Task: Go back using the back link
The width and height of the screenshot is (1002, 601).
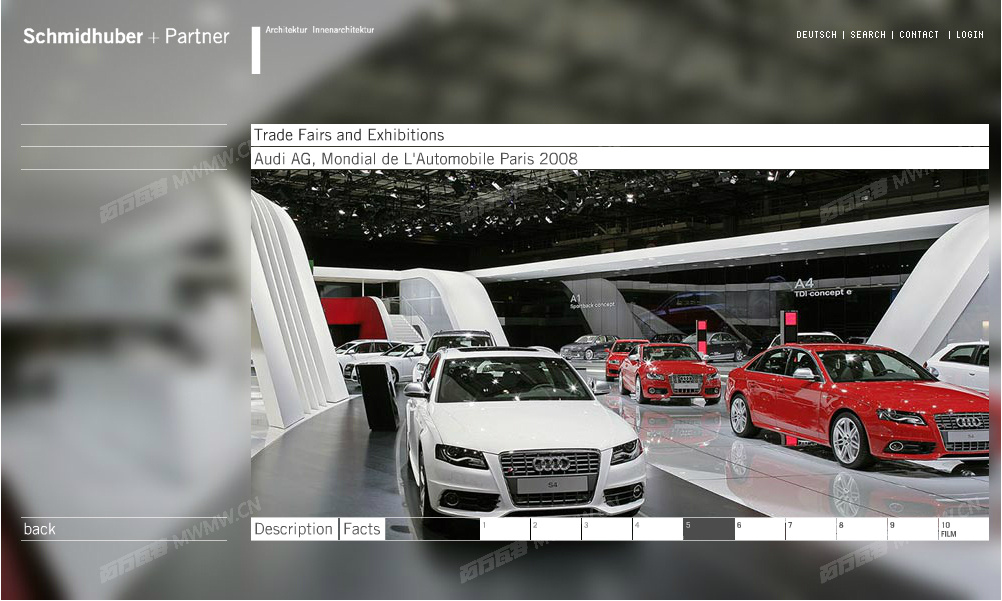Action: 40,529
